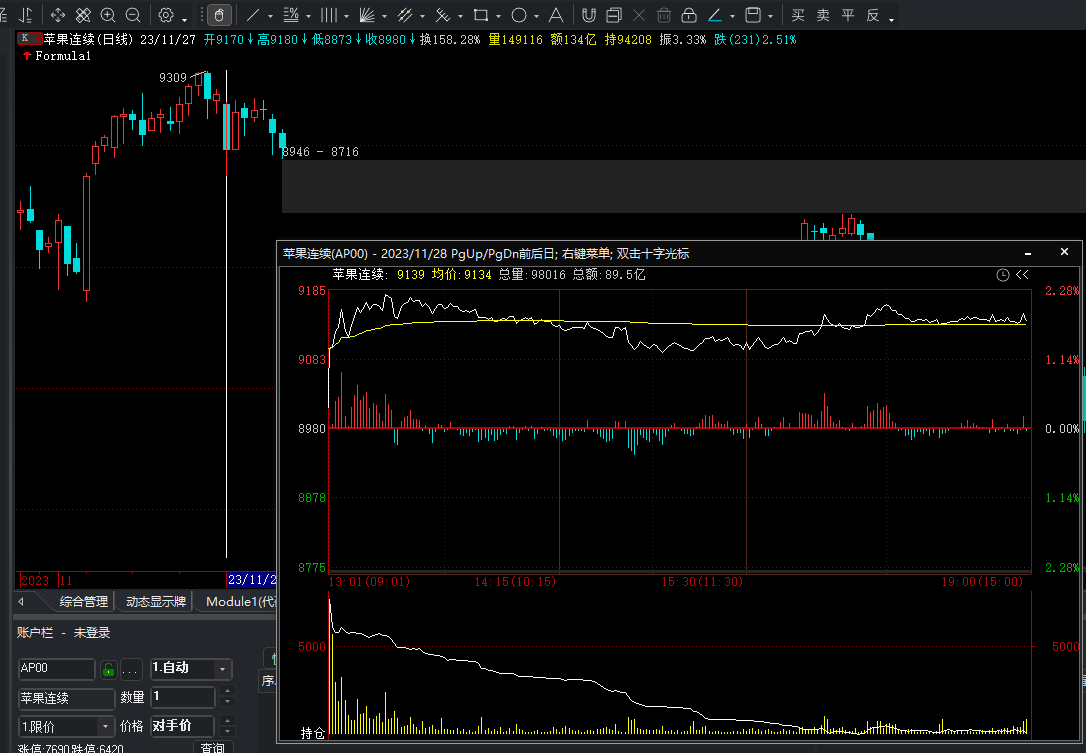Select the vertical cycle lines tool
Image resolution: width=1086 pixels, height=753 pixels.
click(x=330, y=15)
